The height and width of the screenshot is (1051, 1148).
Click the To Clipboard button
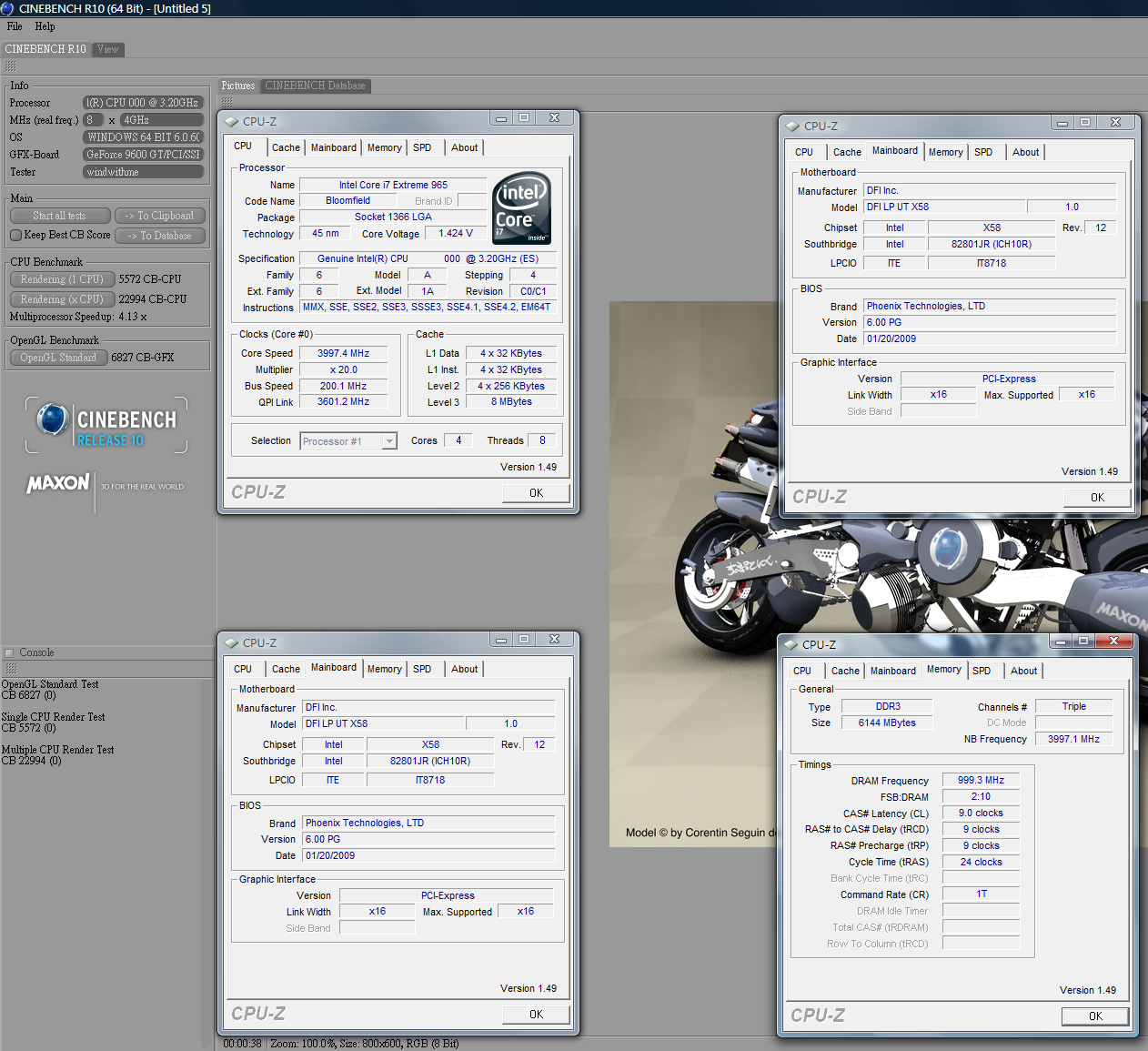pyautogui.click(x=160, y=216)
